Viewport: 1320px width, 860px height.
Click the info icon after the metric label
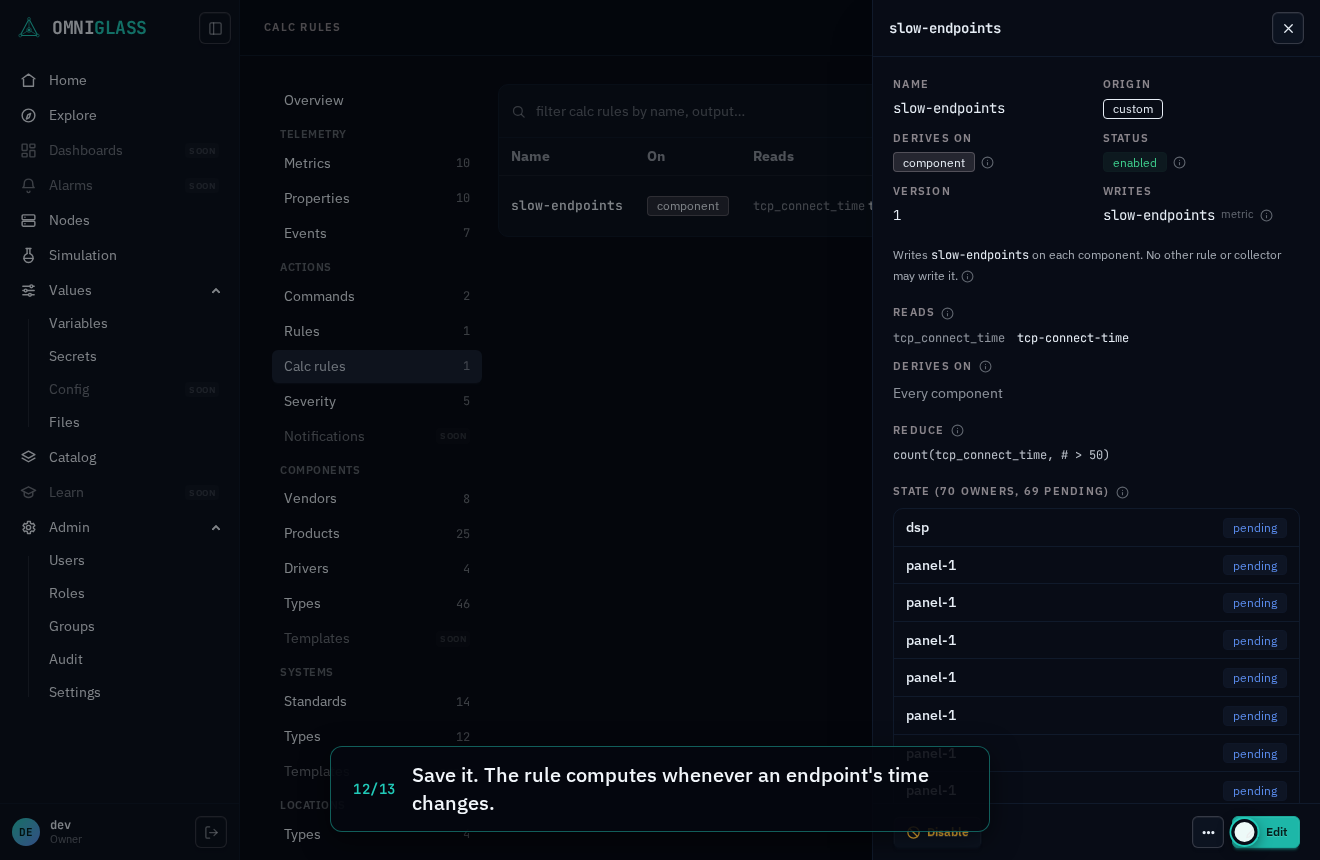click(1267, 216)
